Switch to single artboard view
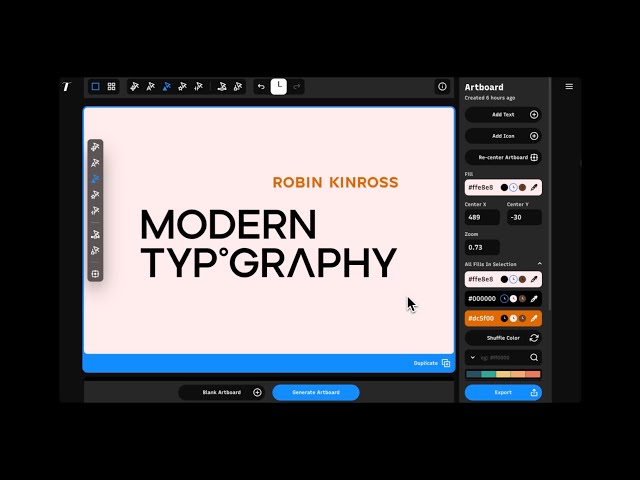Viewport: 640px width, 480px height. click(96, 87)
